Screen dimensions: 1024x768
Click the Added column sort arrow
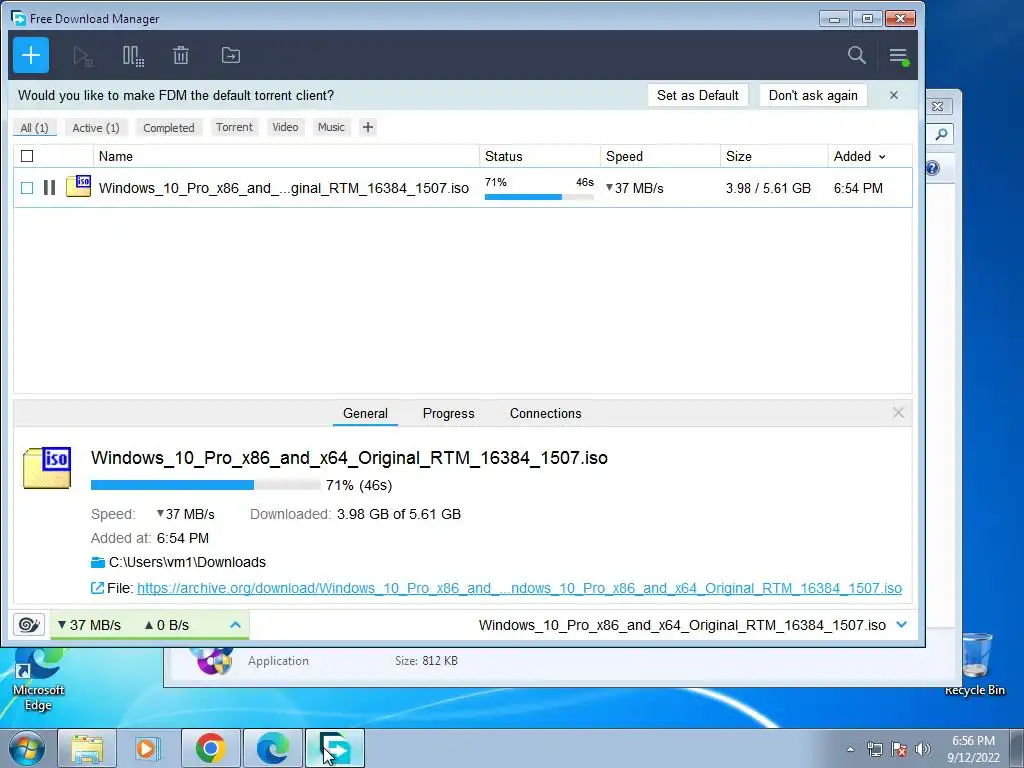tap(882, 157)
